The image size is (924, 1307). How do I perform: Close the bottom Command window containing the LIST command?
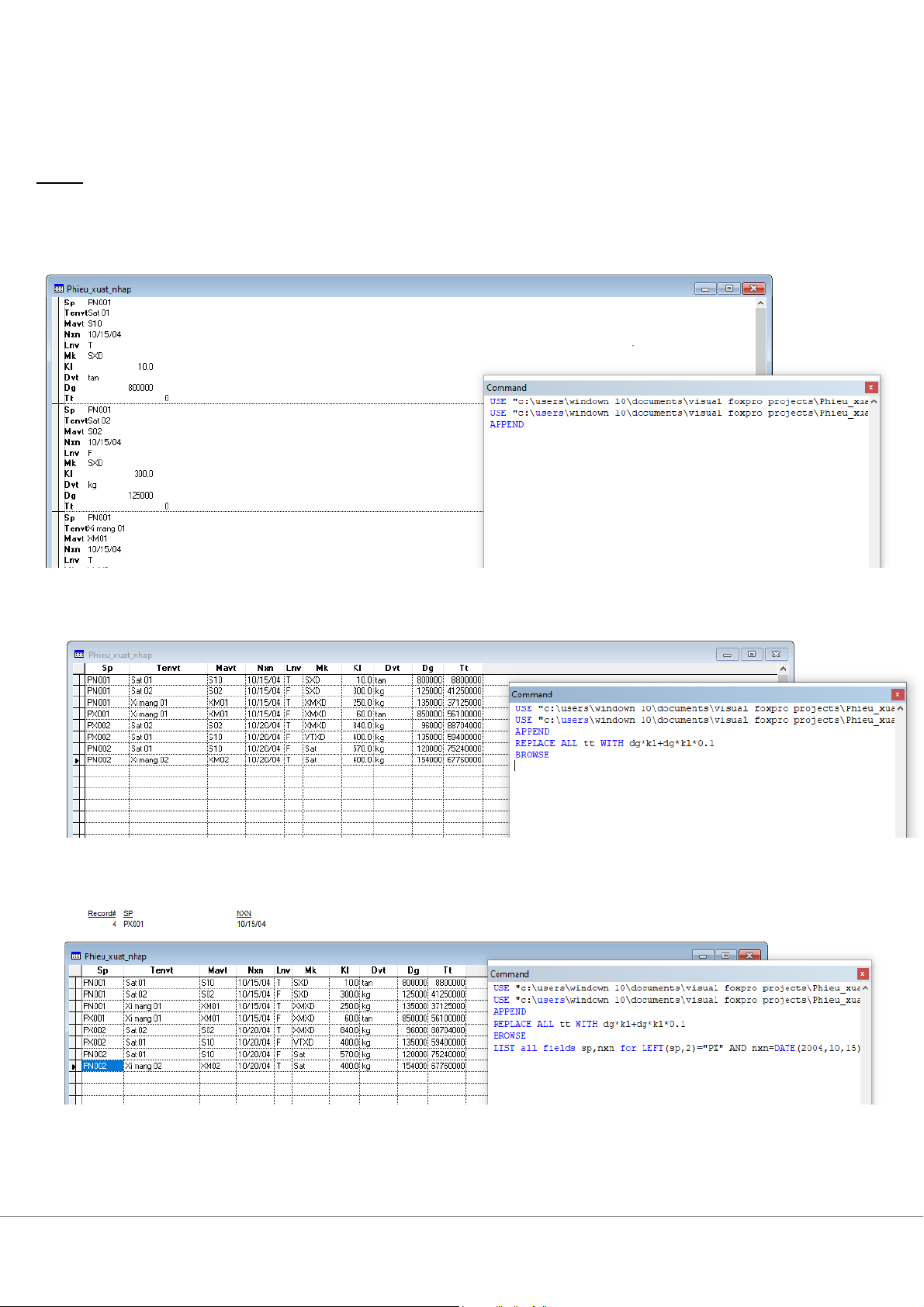tap(862, 973)
